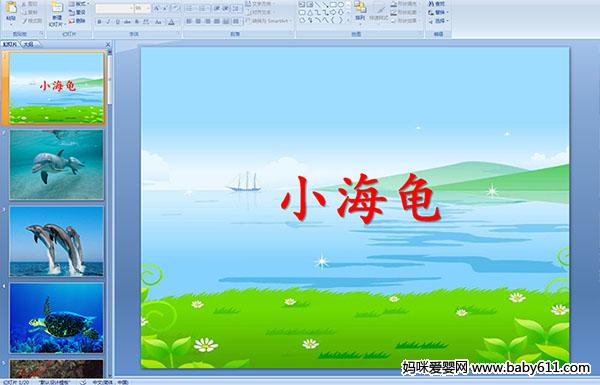Click the font color button
Viewport: 600px width, 385px height.
pos(171,22)
